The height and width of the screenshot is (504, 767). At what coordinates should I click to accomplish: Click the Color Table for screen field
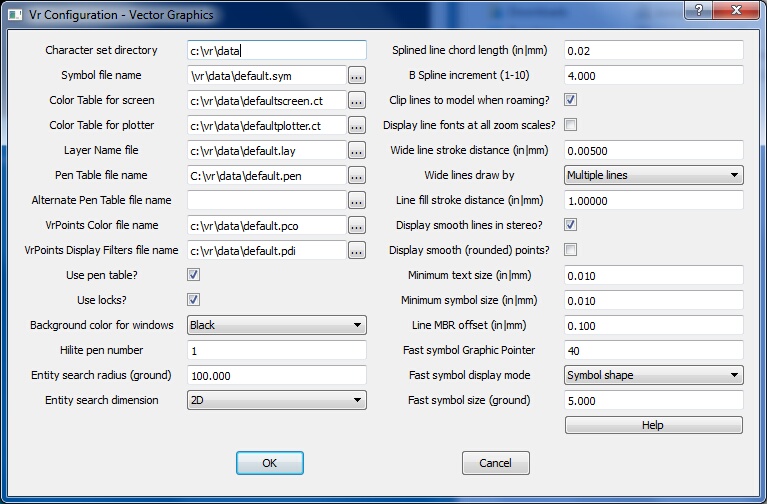(x=267, y=101)
